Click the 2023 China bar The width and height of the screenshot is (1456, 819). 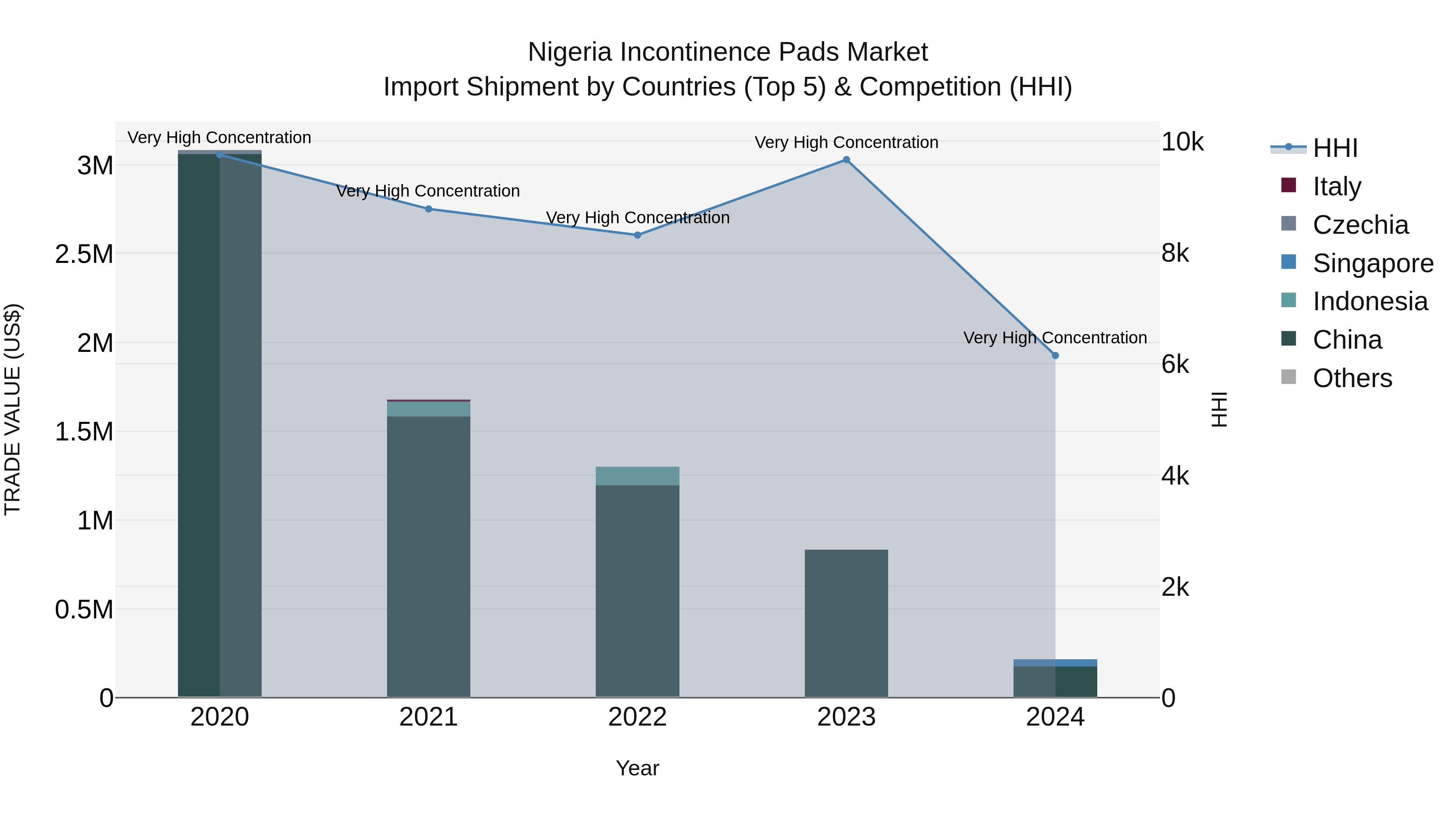click(846, 623)
